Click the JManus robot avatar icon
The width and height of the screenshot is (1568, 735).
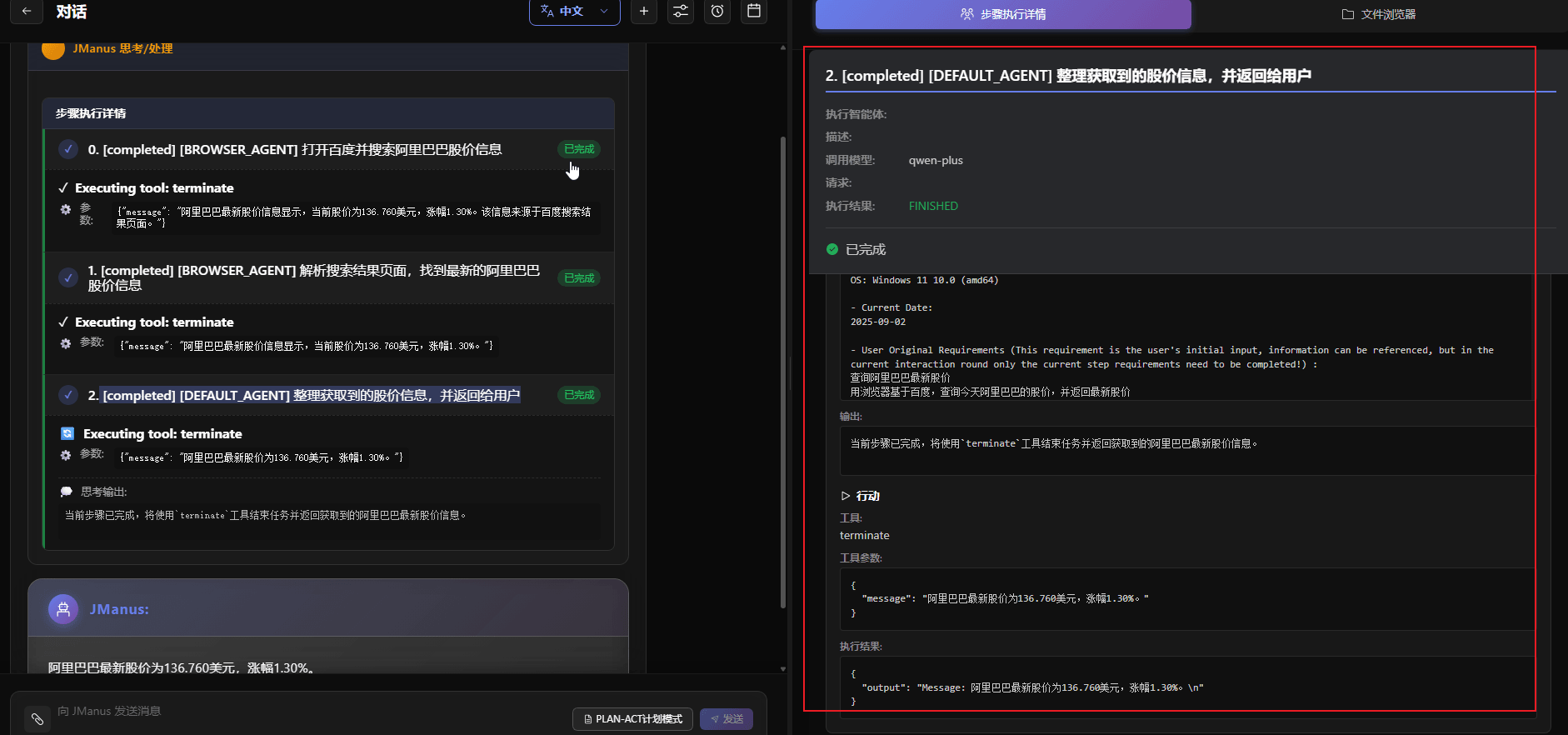pos(63,609)
